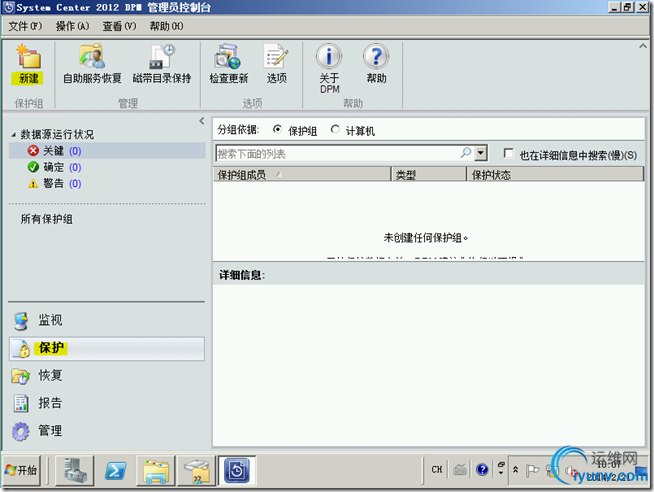Click the 搜索下面的列表 search field
Screen dimensions: 654x492
click(337, 153)
